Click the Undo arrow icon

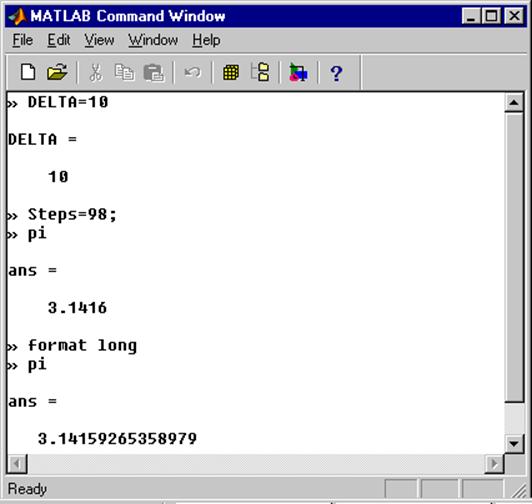click(193, 72)
